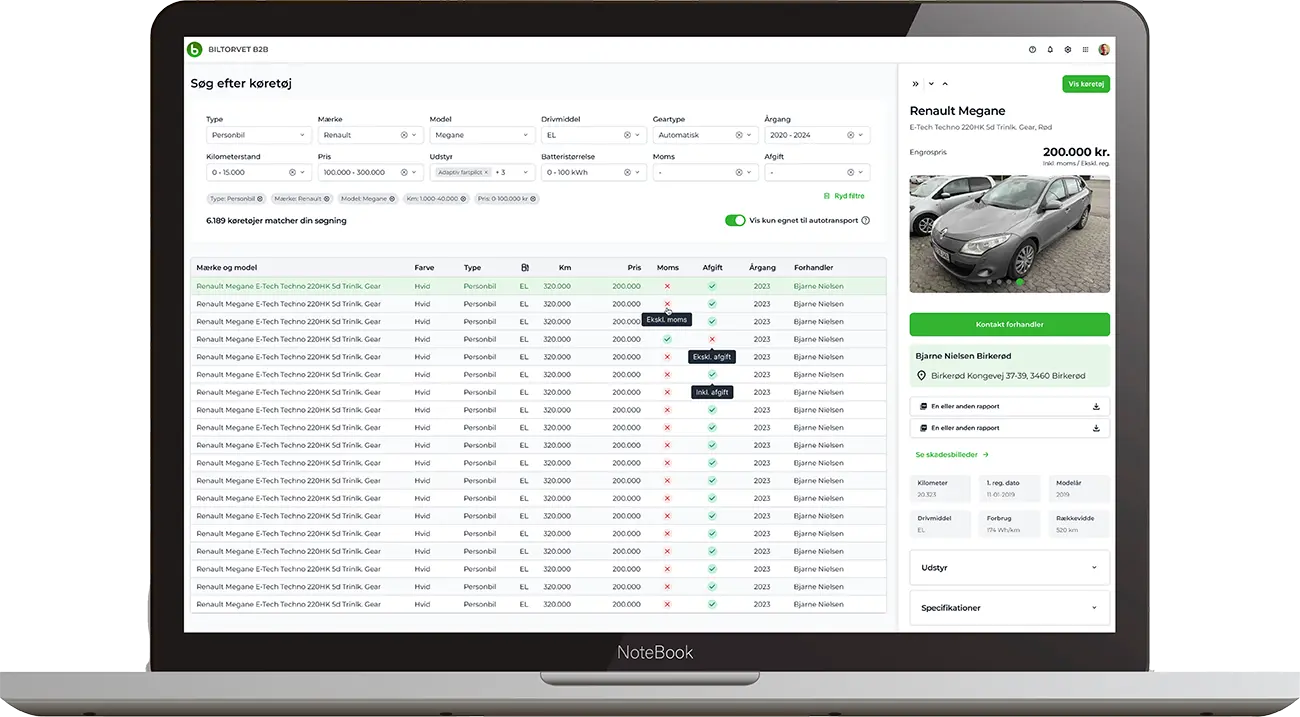This screenshot has height=717, width=1300.
Task: Click the Rækkevidde 520 km info card
Action: coord(1080,524)
